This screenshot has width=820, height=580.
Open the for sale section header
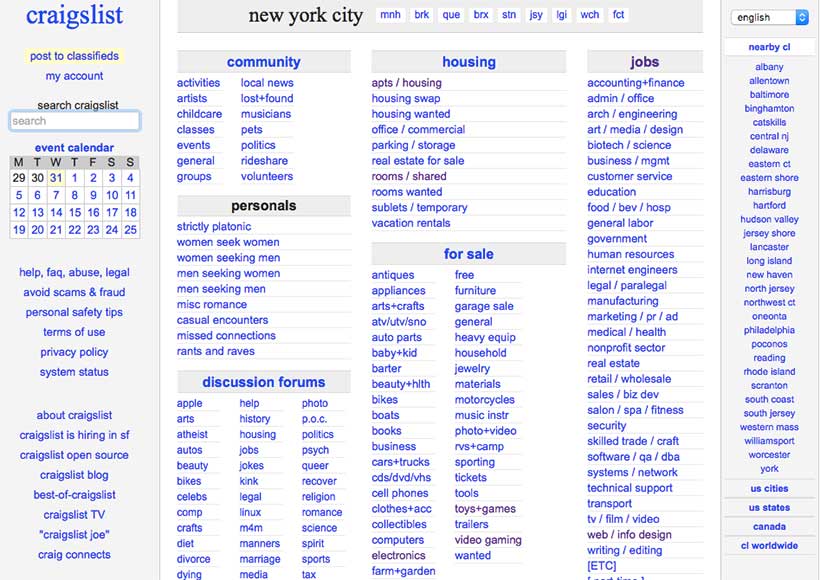pyautogui.click(x=469, y=254)
